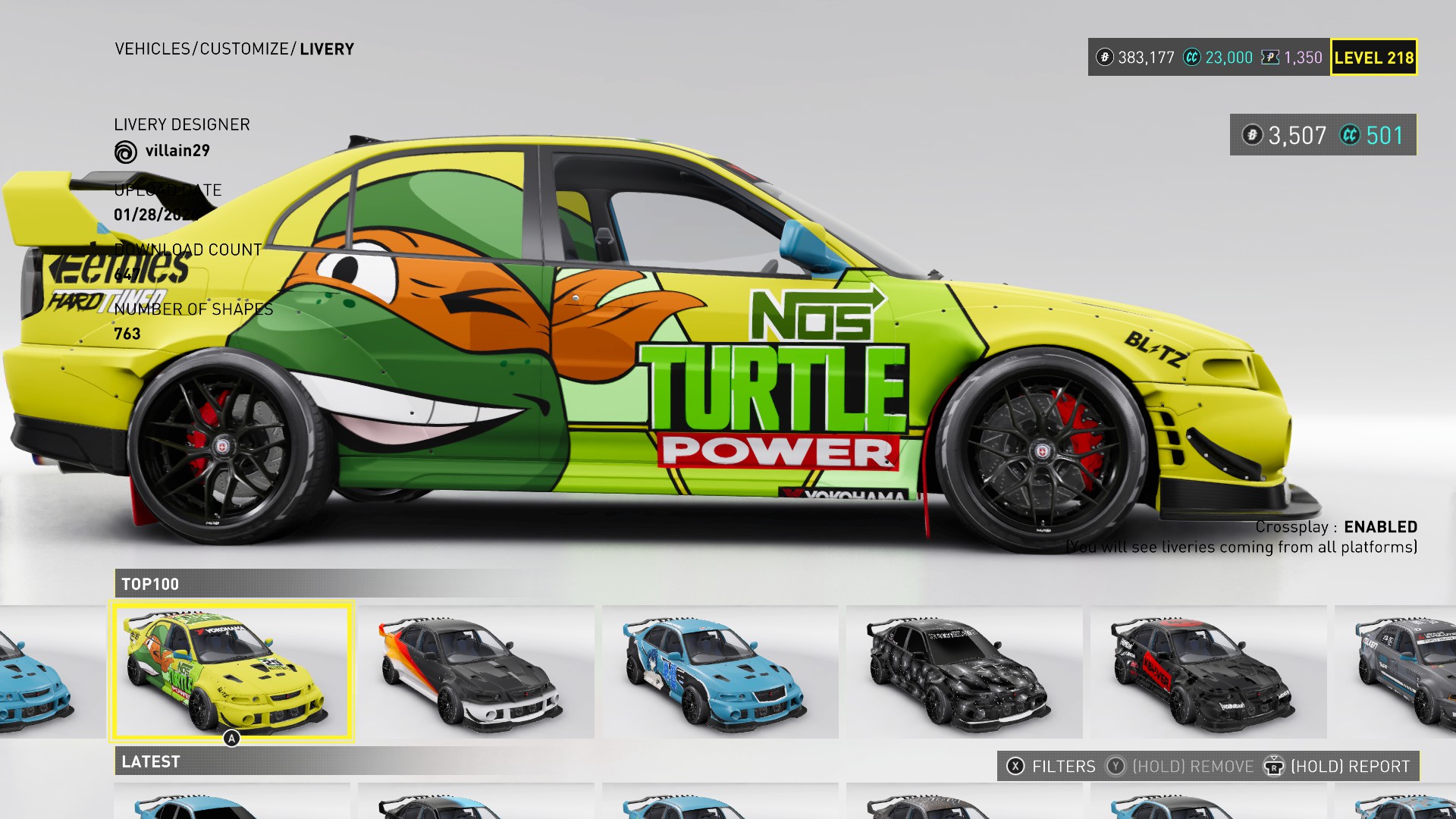The image size is (1456, 819).
Task: Select the yellow Turtle Power livery thumbnail
Action: (231, 671)
